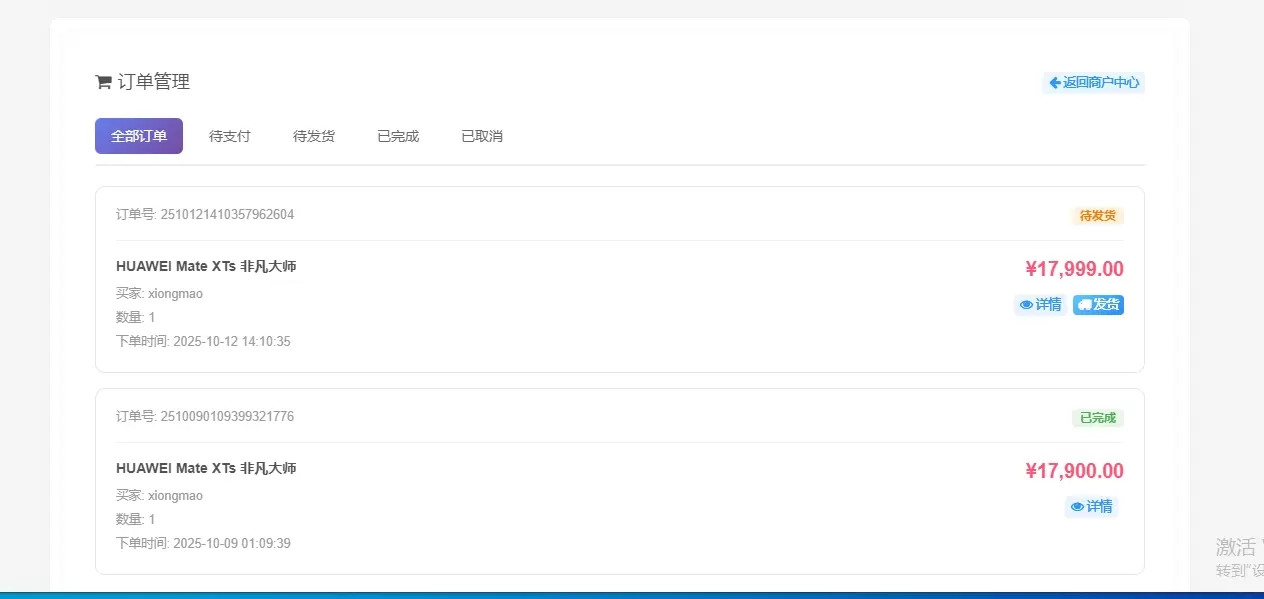Click the shopping cart icon beside 订单管理
The width and height of the screenshot is (1264, 599).
pyautogui.click(x=103, y=82)
